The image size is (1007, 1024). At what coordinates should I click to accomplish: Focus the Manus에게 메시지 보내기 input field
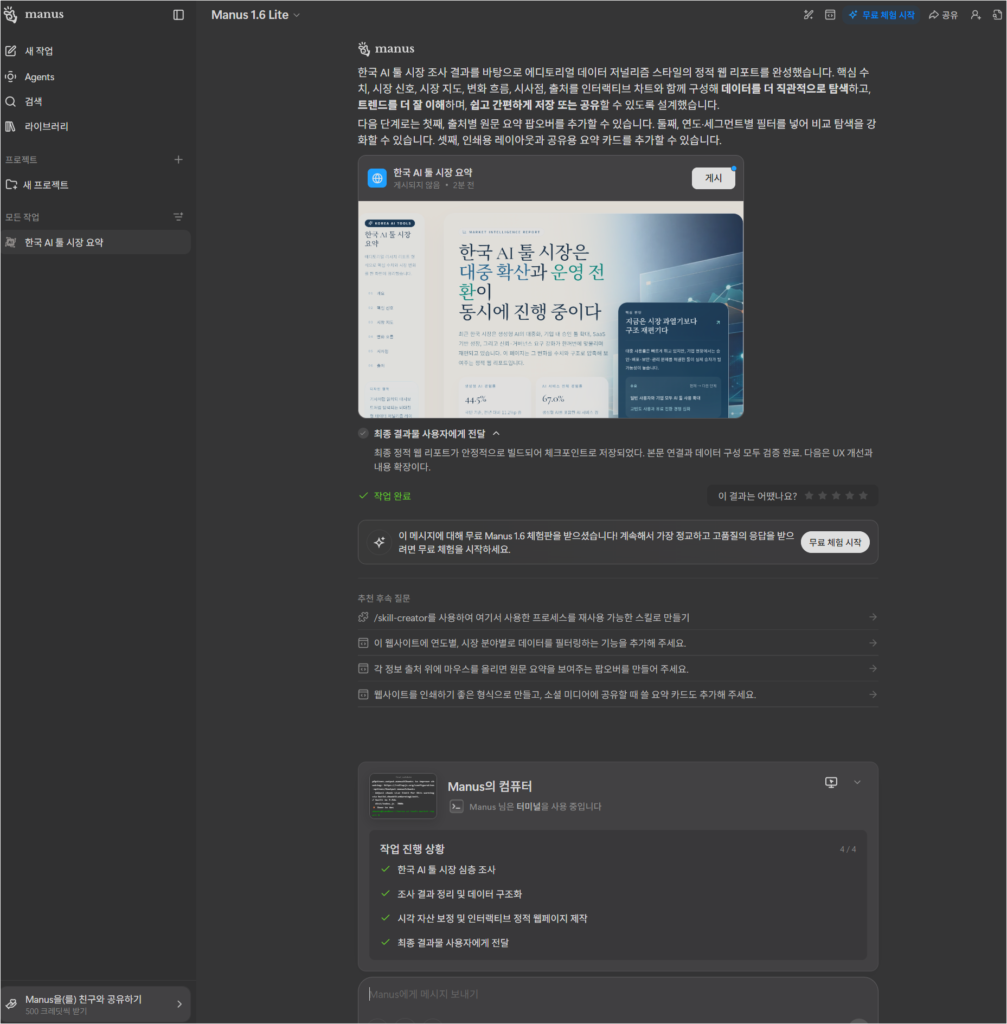click(600, 994)
